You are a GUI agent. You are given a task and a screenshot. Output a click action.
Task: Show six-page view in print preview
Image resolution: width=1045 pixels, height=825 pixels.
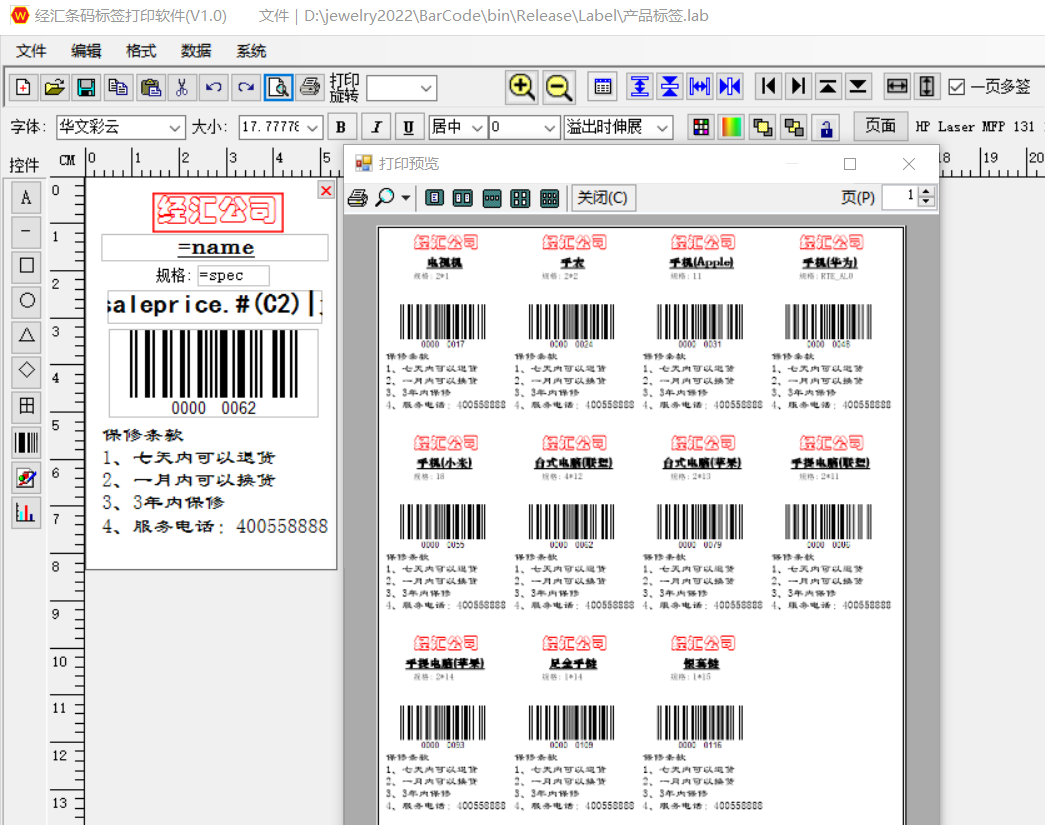click(549, 198)
